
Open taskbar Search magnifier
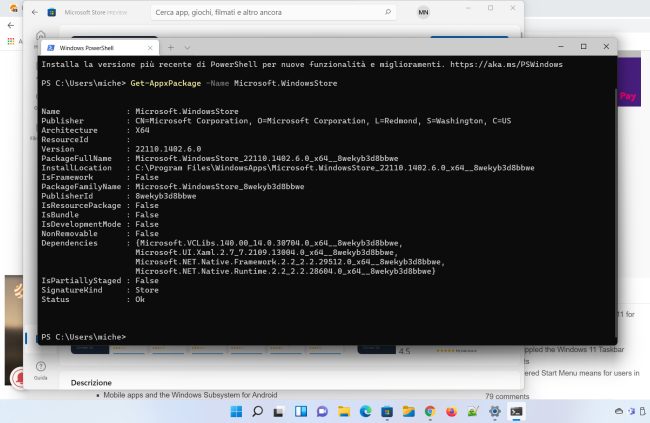tap(257, 411)
